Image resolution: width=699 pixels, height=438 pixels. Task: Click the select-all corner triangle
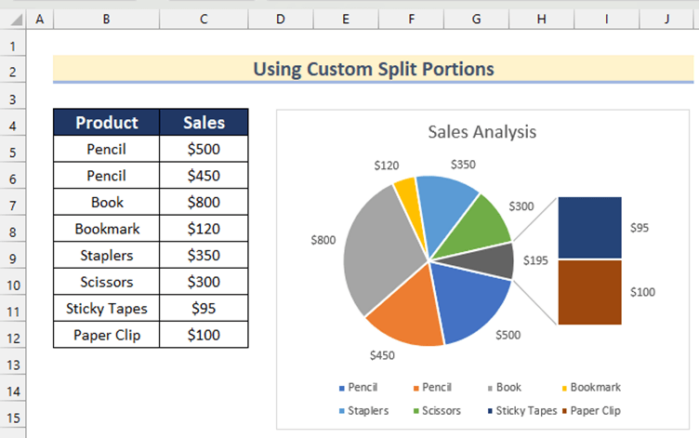click(12, 18)
